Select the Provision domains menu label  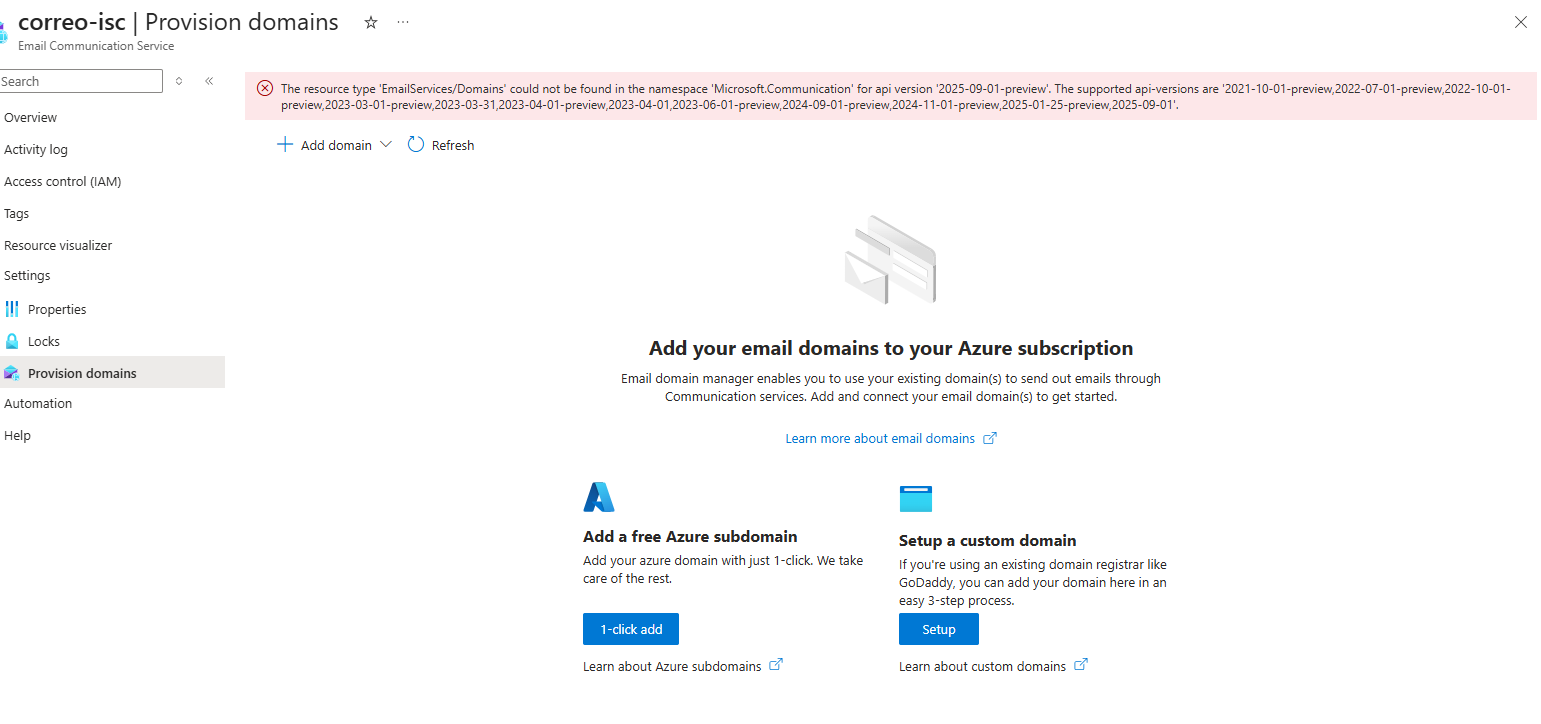click(x=82, y=373)
